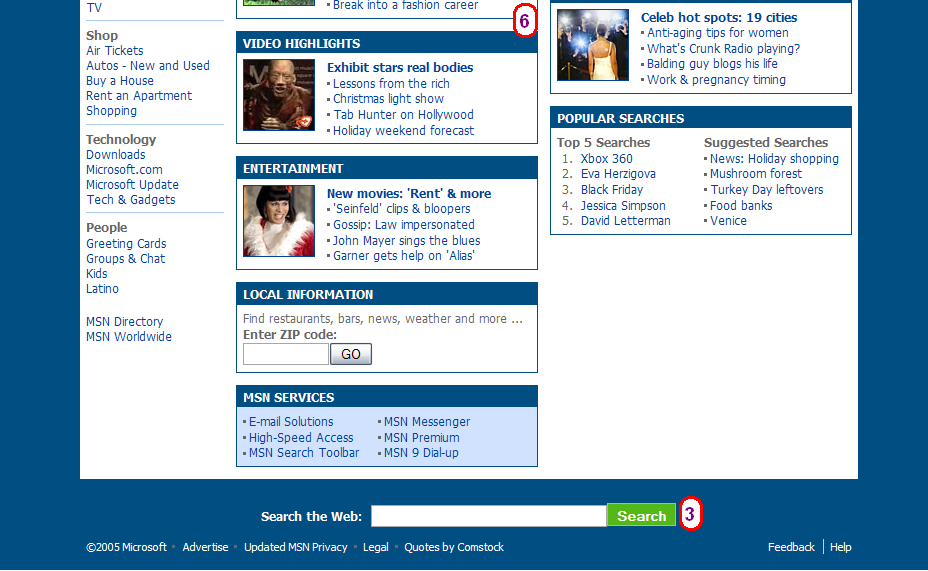Click the Search the Web text box

(489, 516)
